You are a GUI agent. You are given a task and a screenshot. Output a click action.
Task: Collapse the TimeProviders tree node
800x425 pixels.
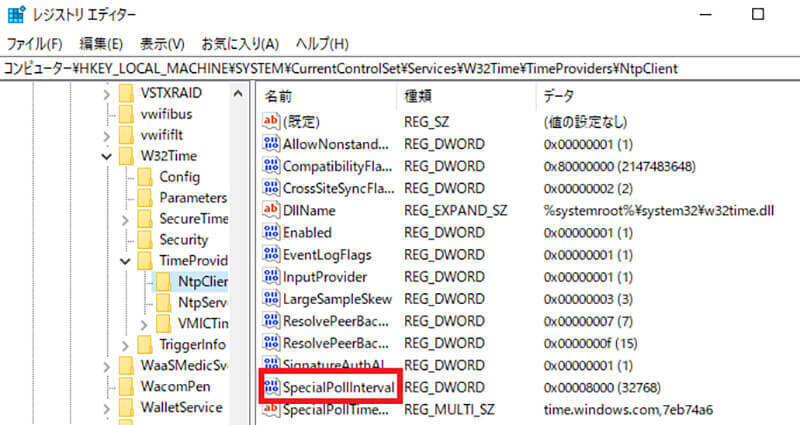125,261
